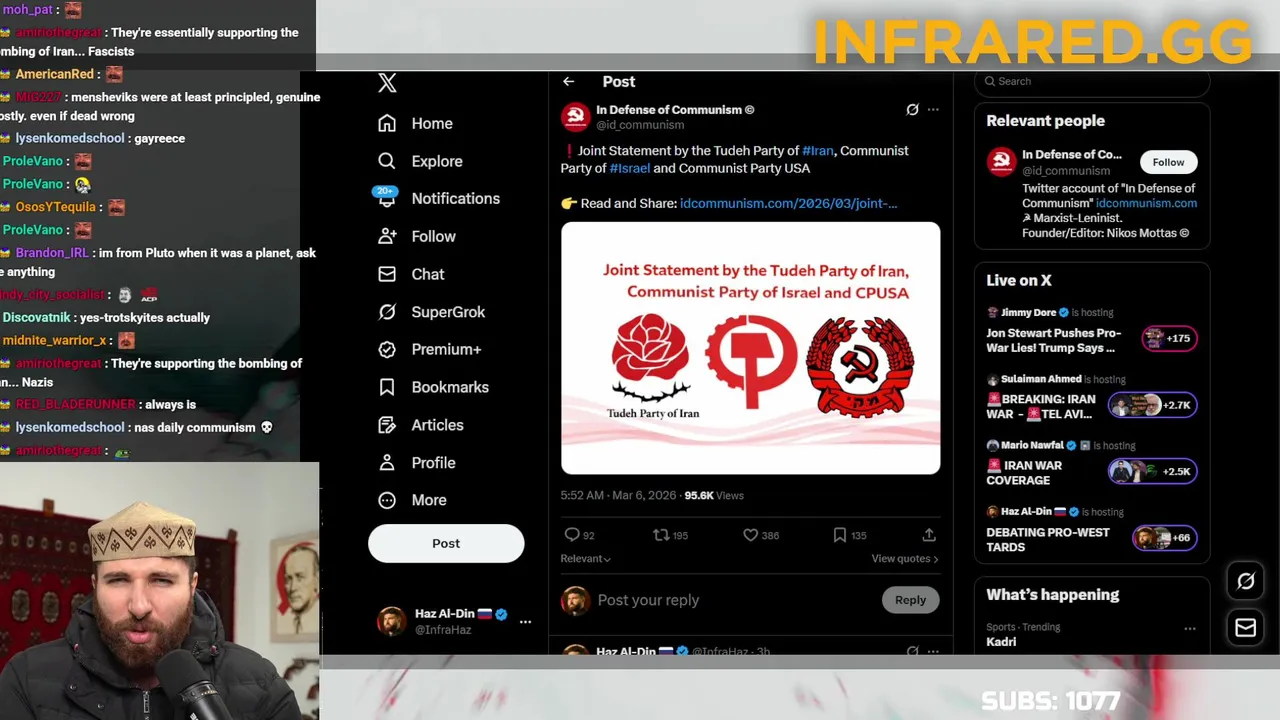Follow In Defense of Communism
Viewport: 1280px width, 720px height.
click(x=1168, y=162)
